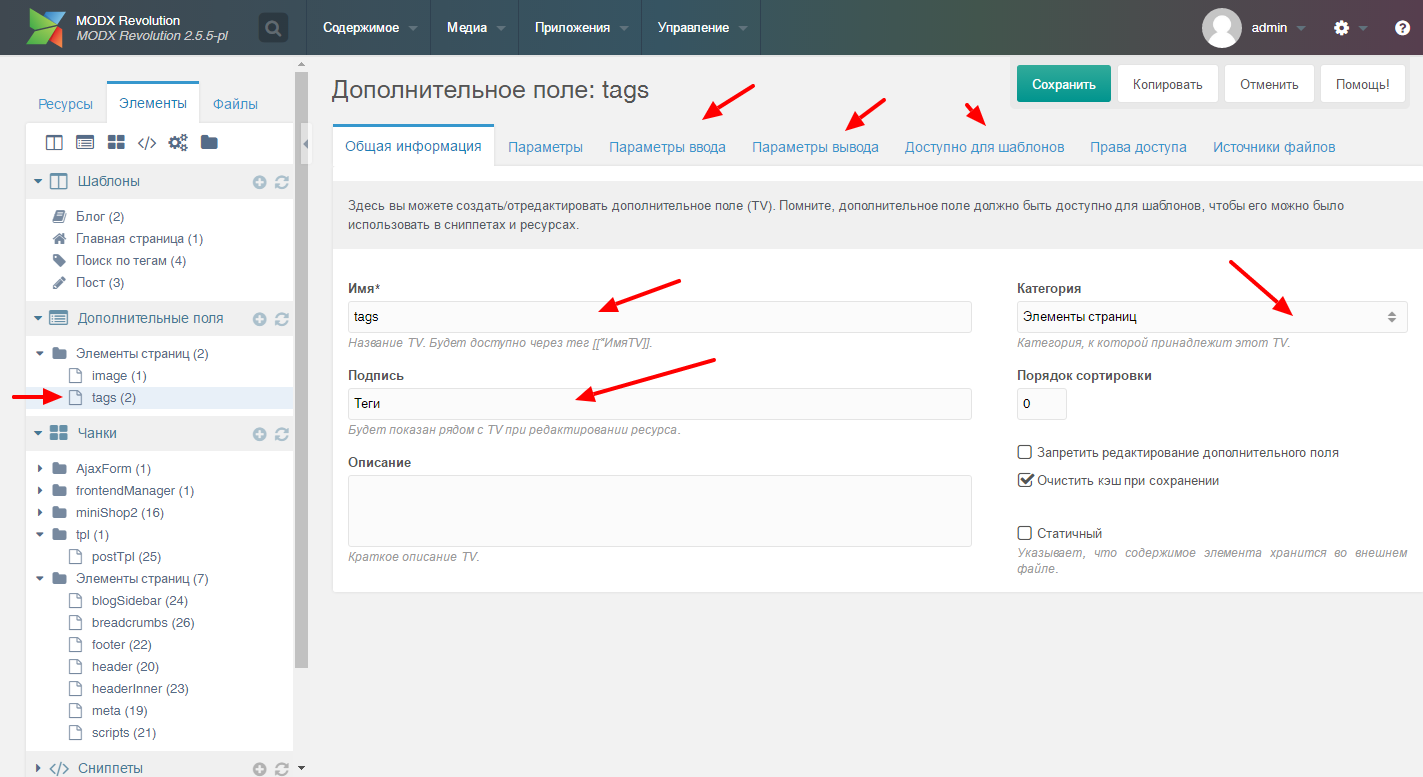Open the system settings gear menu
Screen dimensions: 1423x777
tap(1342, 28)
